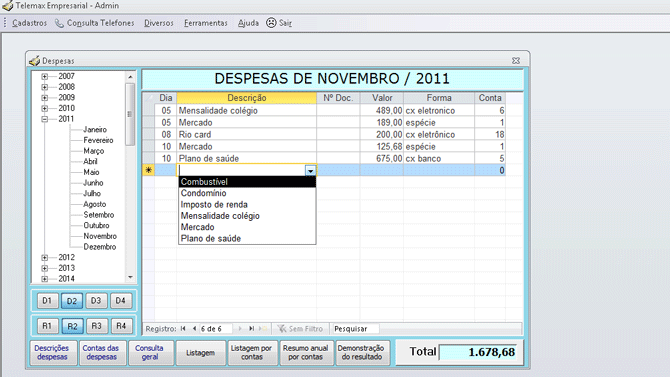Select Janeiro in the 2011 tree
The width and height of the screenshot is (670, 377).
95,130
